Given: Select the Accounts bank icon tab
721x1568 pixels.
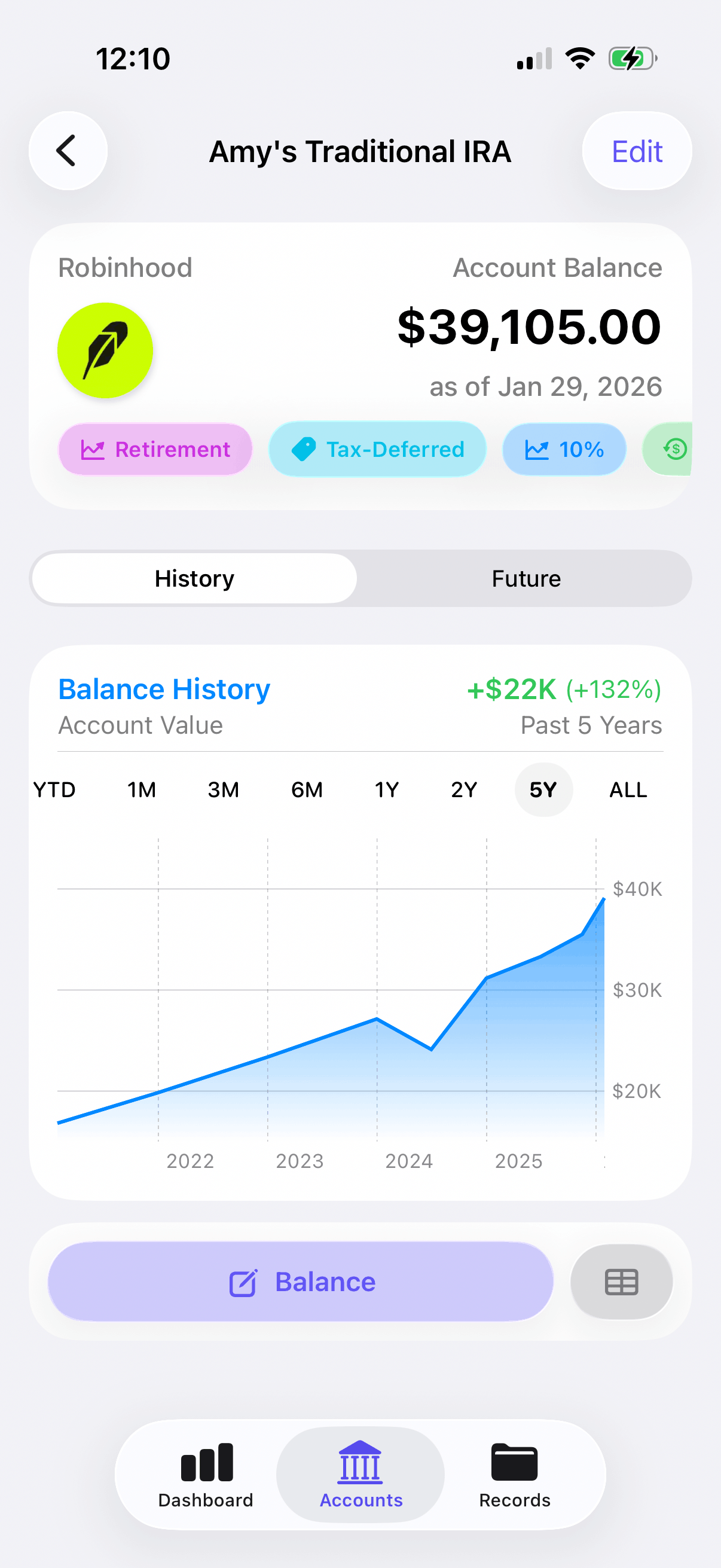Looking at the screenshot, I should click(360, 1474).
